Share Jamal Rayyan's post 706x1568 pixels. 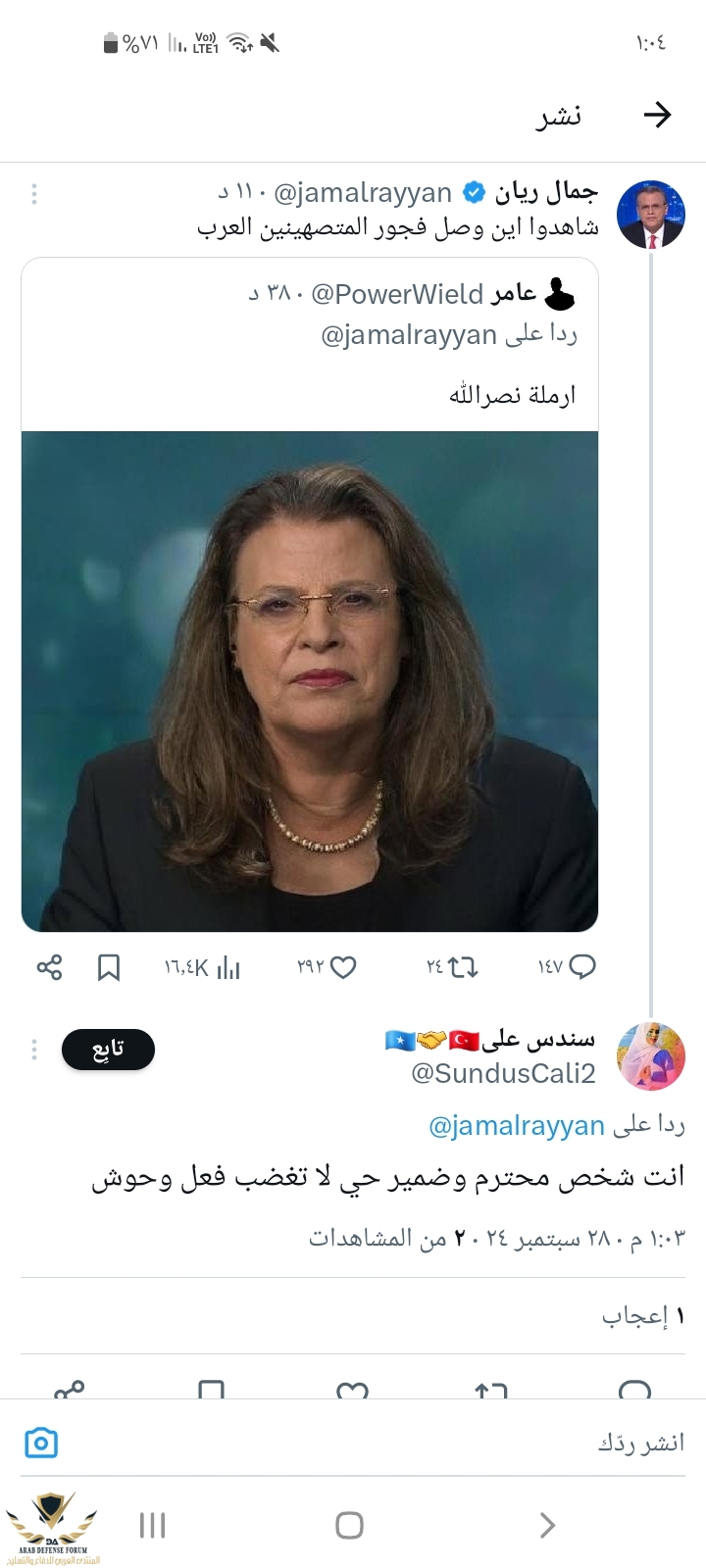click(x=49, y=967)
